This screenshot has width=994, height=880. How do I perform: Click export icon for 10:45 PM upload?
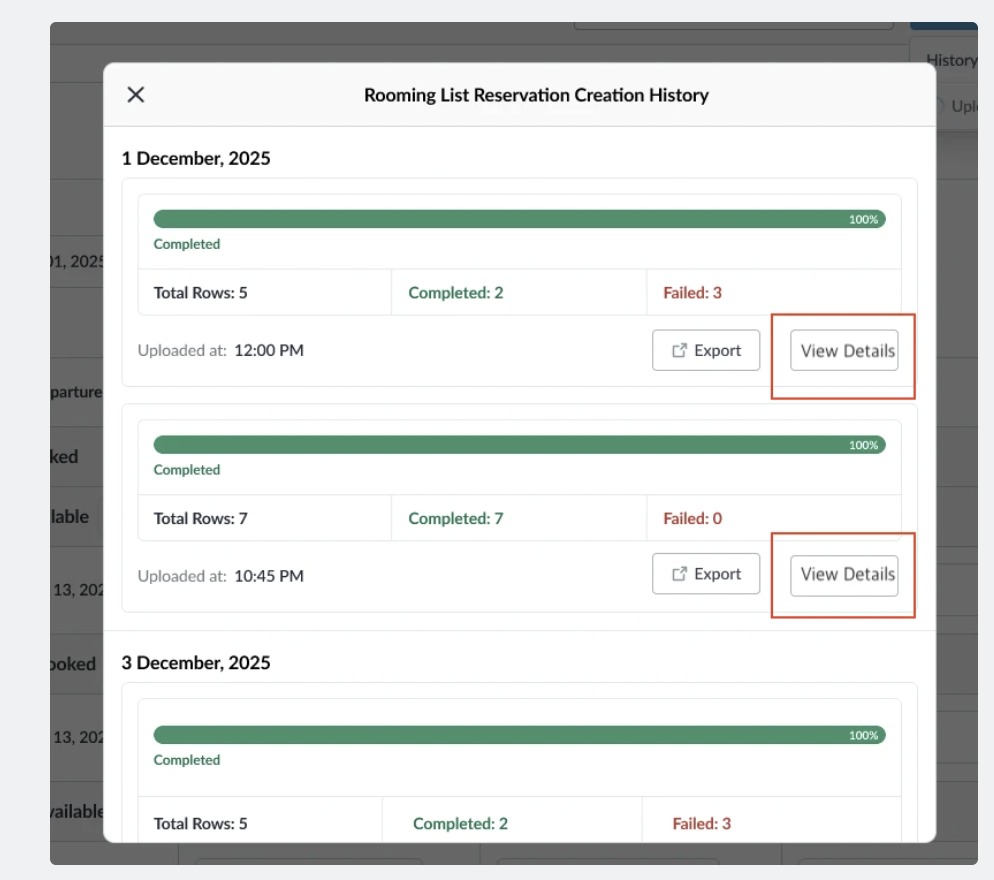tap(679, 574)
